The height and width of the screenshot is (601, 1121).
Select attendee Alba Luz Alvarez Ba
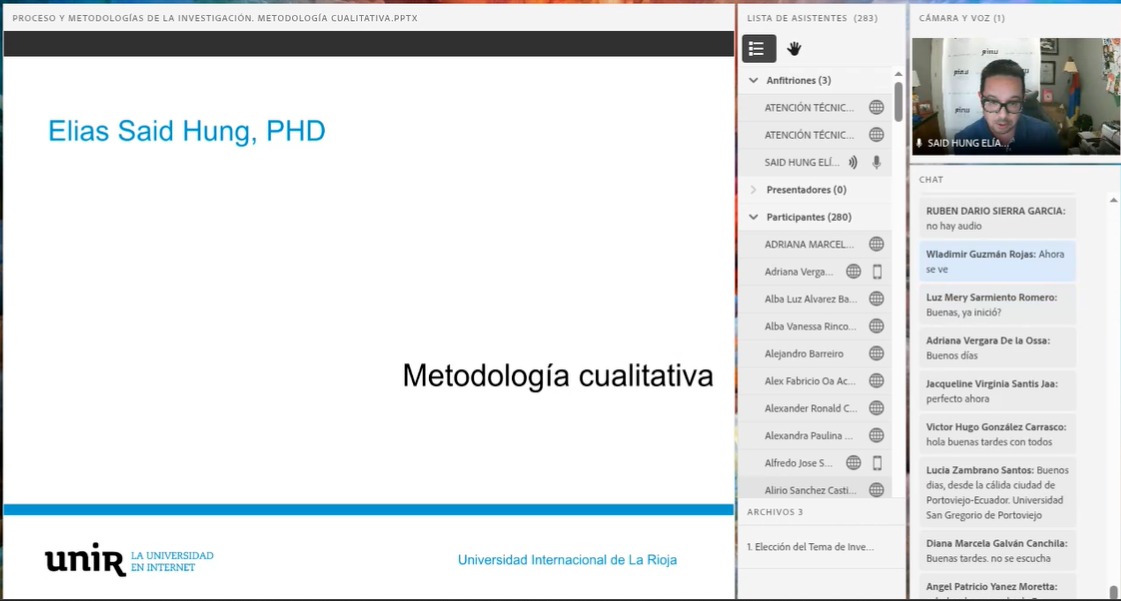point(810,299)
